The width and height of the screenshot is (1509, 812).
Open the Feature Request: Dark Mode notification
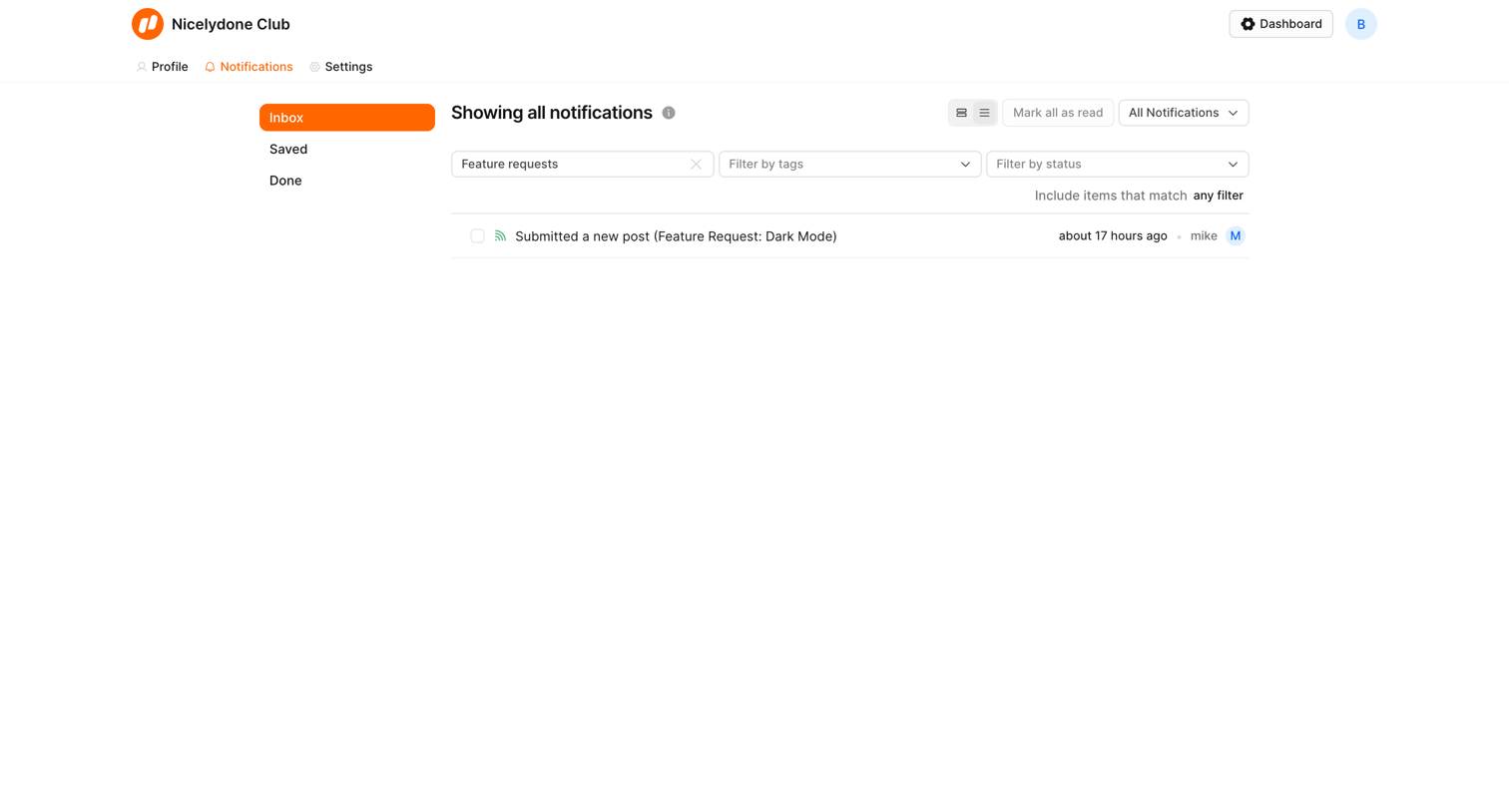676,236
